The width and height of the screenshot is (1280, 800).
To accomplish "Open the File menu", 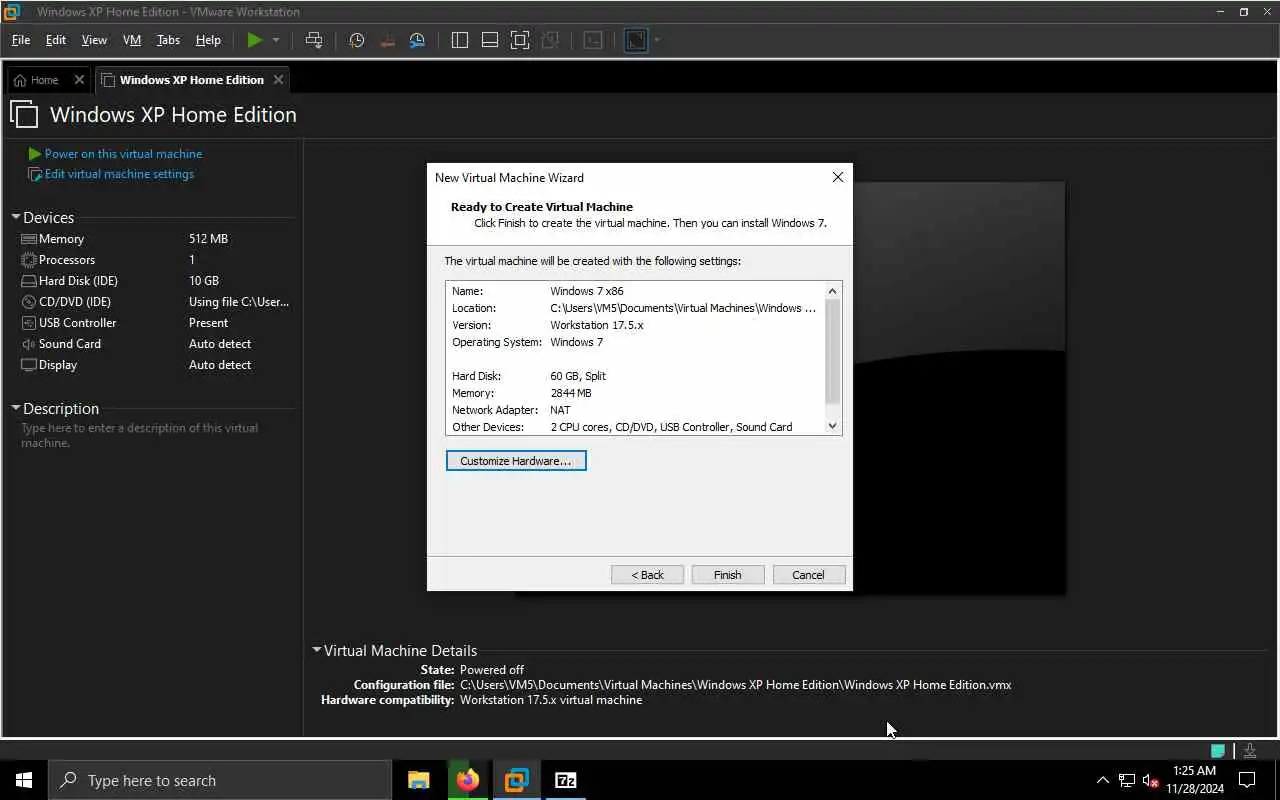I will [21, 40].
